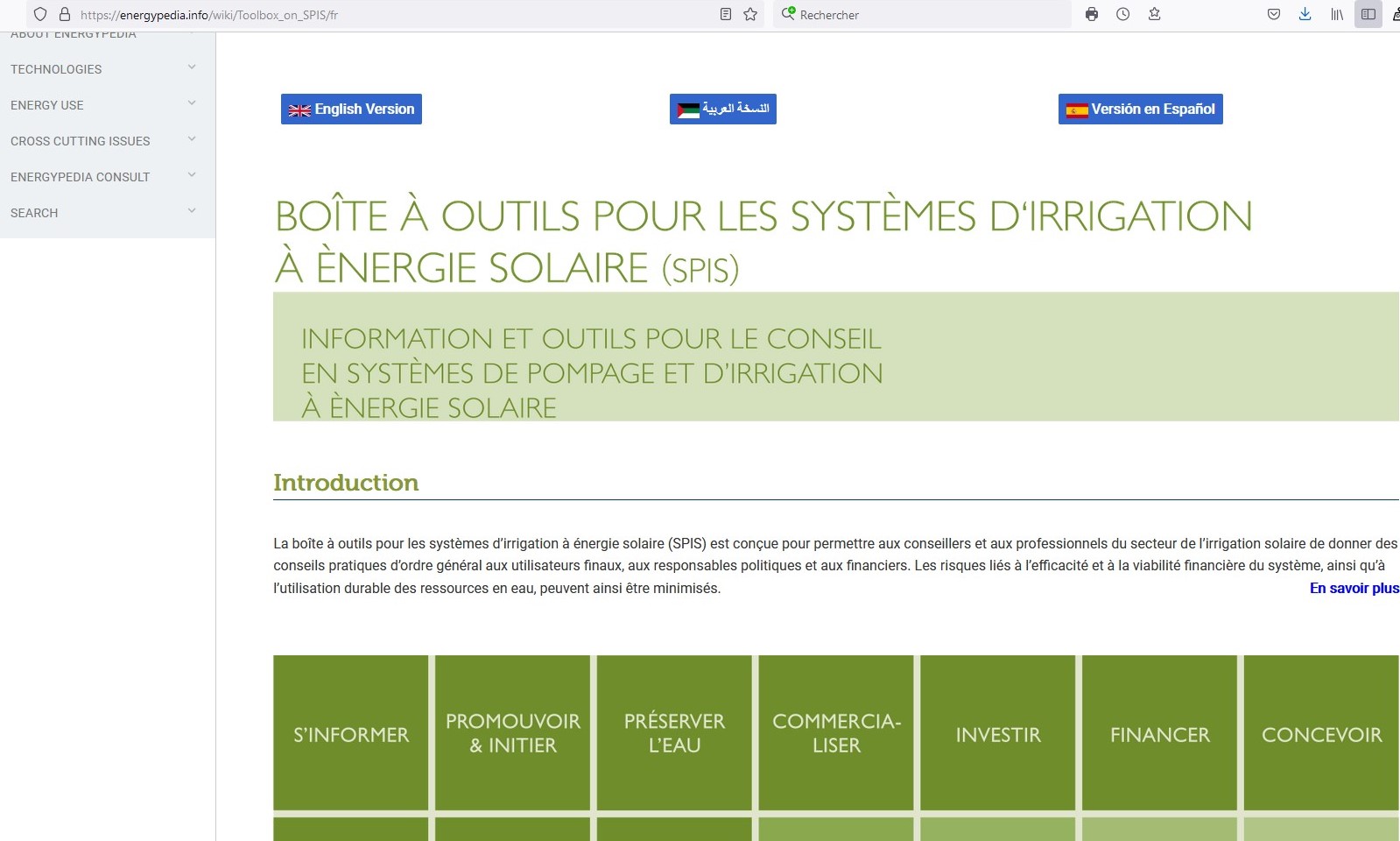Open the library bookshelf icon
Screen dimensions: 1400x841
1336,14
